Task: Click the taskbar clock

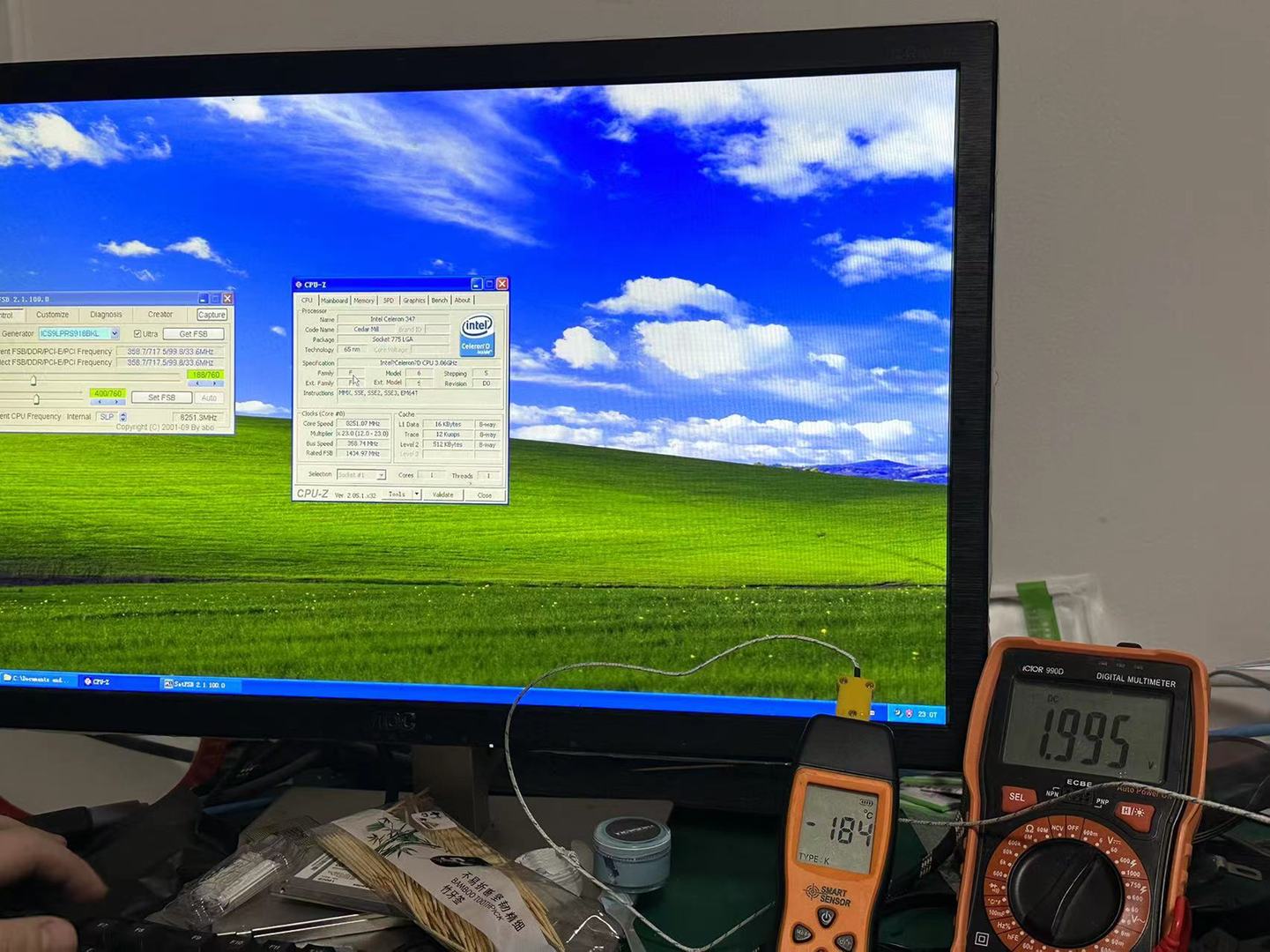Action: pos(928,714)
